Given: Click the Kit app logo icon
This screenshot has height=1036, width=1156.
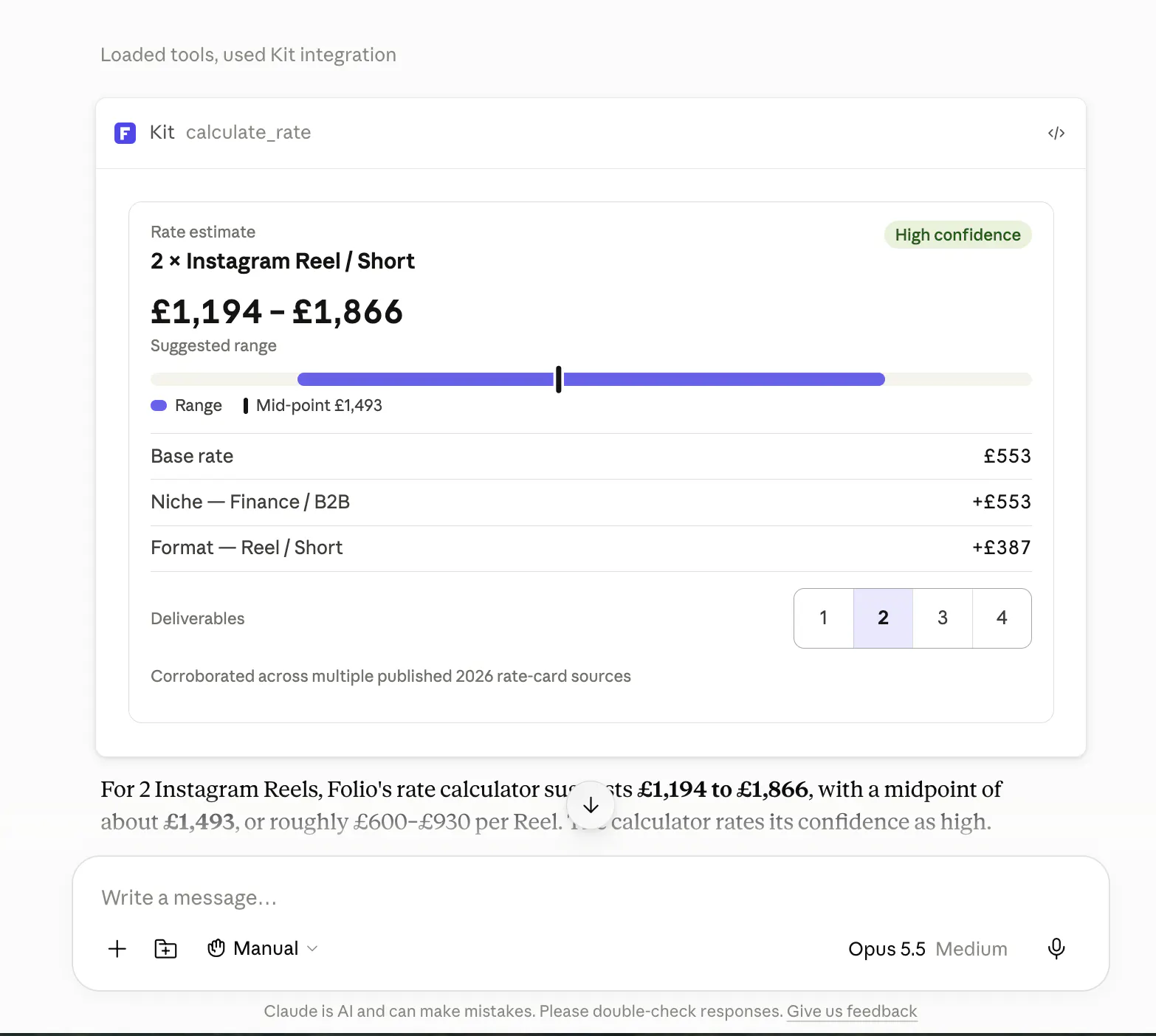Looking at the screenshot, I should pyautogui.click(x=125, y=133).
